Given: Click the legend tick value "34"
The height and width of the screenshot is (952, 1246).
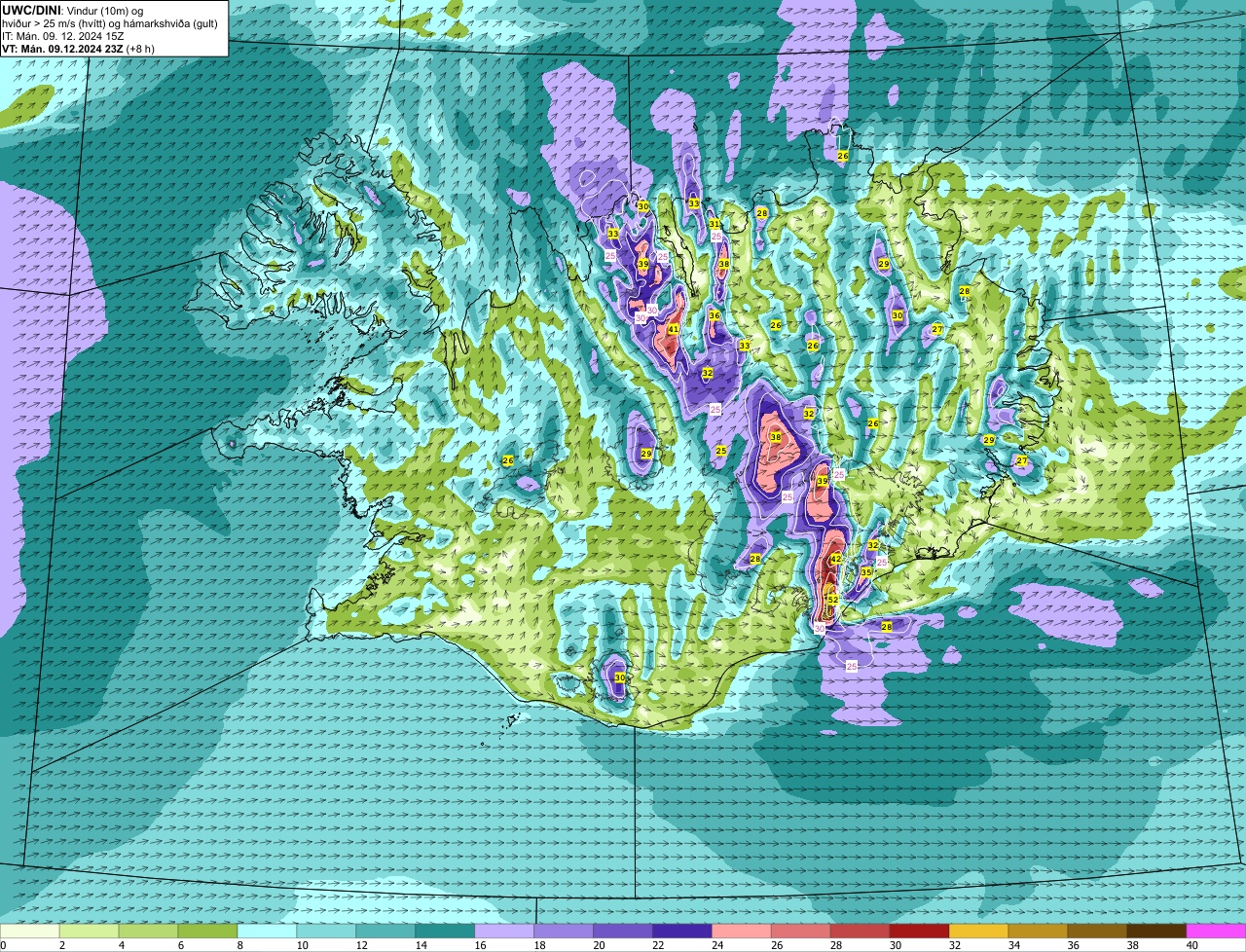Looking at the screenshot, I should (x=1015, y=945).
